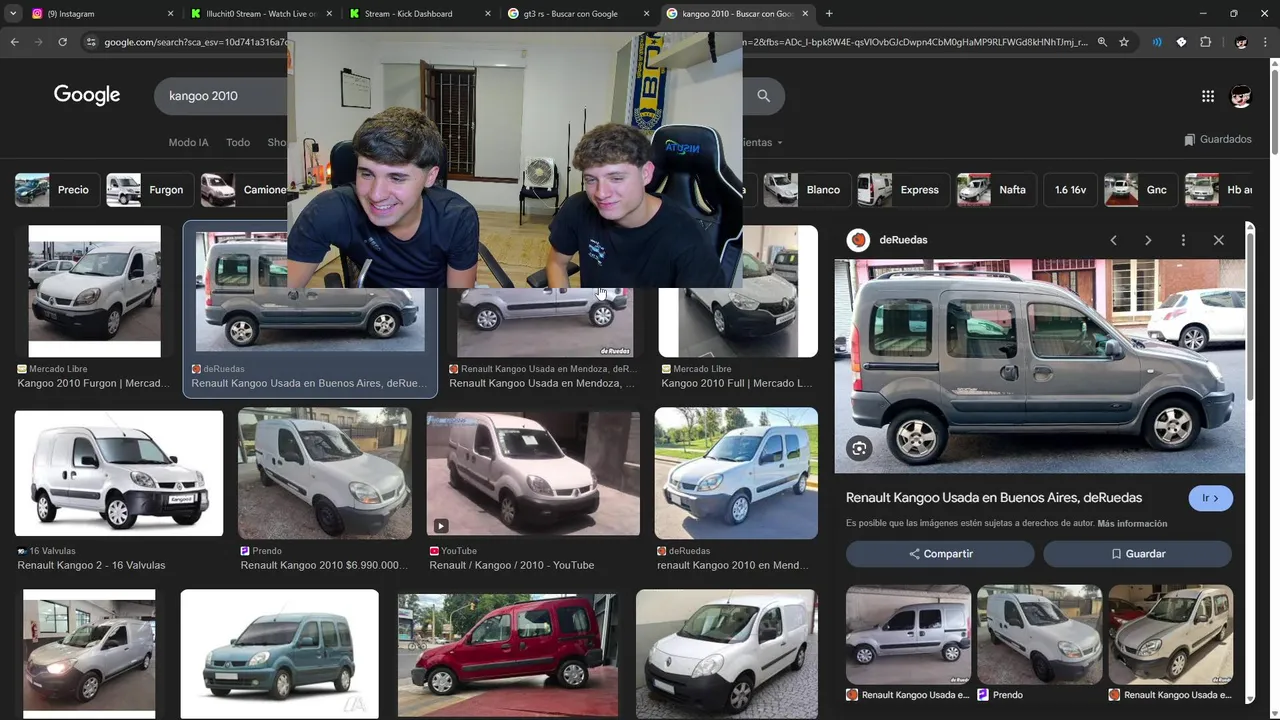Viewport: 1280px width, 720px height.
Task: Open the tab search dropdown arrow
Action: (x=13, y=14)
